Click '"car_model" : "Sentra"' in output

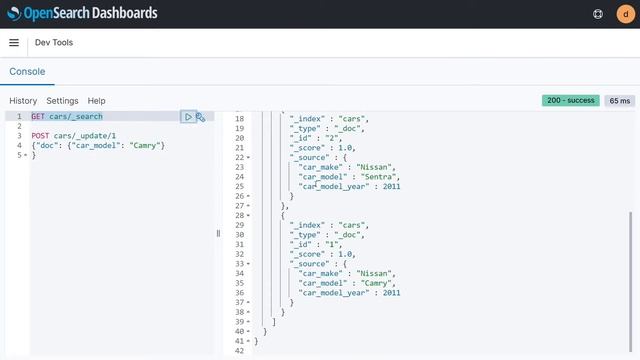[x=349, y=177]
